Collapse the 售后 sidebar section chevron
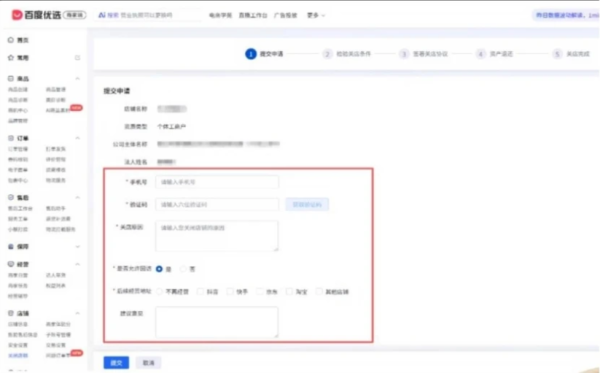 (x=78, y=197)
